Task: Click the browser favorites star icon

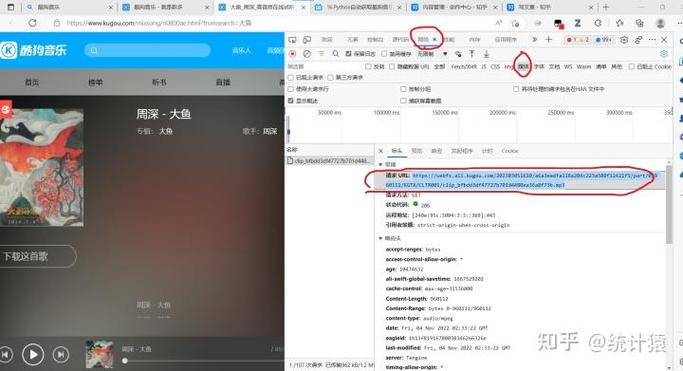Action: (x=619, y=23)
